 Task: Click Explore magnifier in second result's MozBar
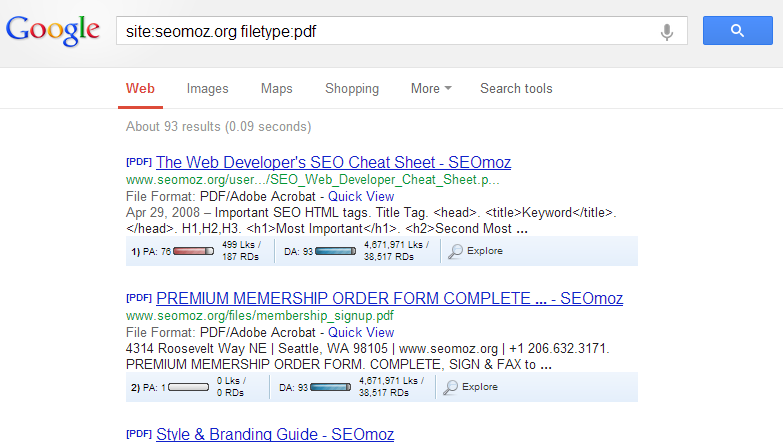pos(475,387)
